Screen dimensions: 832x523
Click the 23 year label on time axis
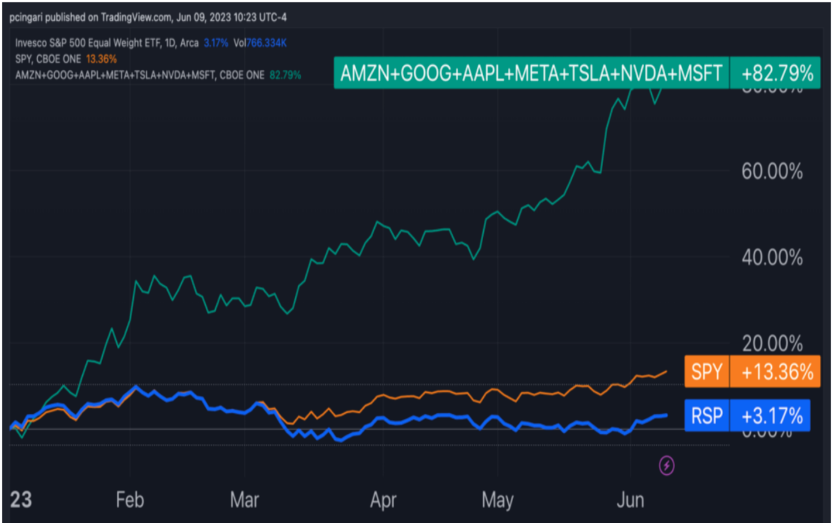[x=21, y=500]
